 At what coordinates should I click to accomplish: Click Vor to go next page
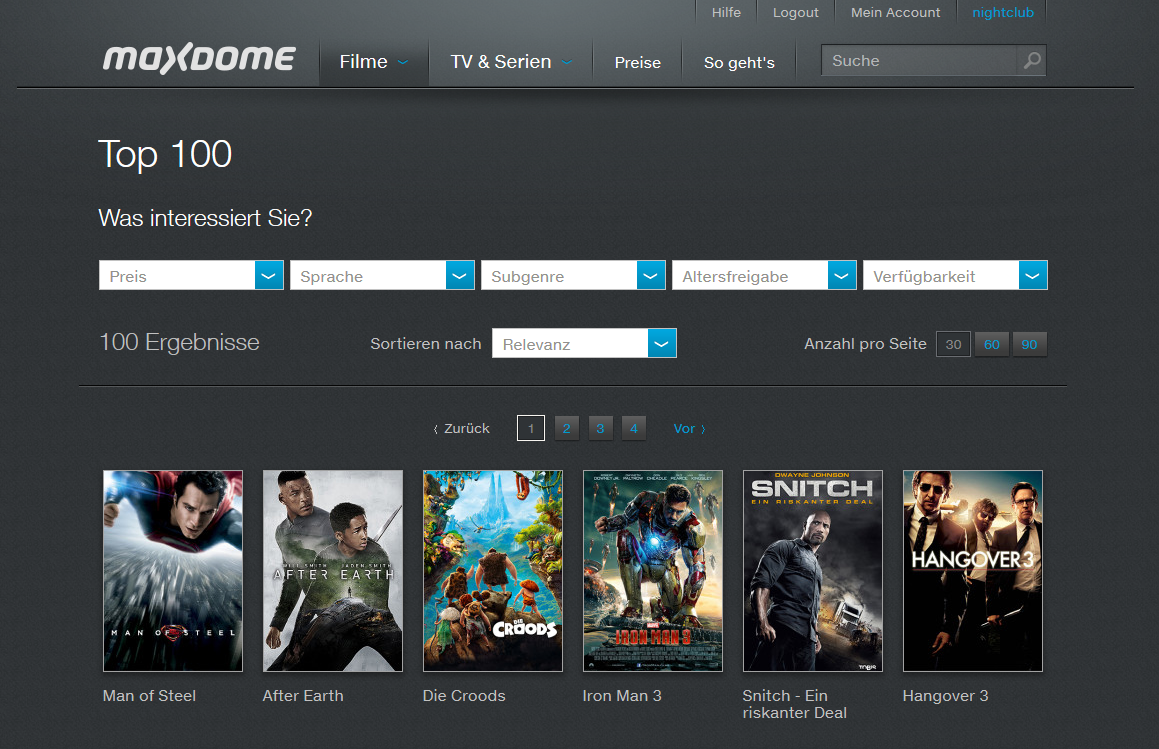point(690,429)
